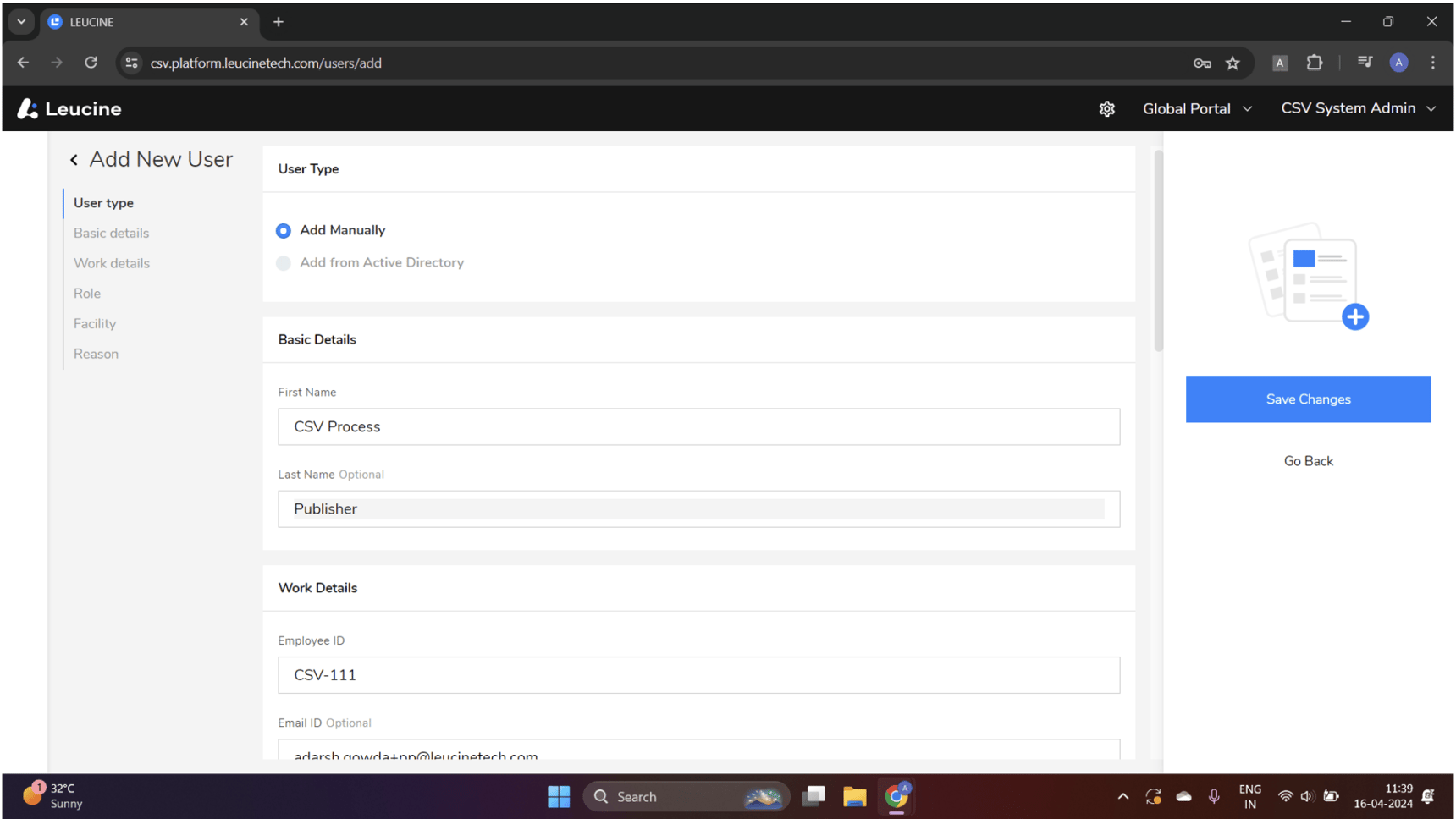
Task: Bookmark this page with the star icon
Action: tap(1233, 63)
